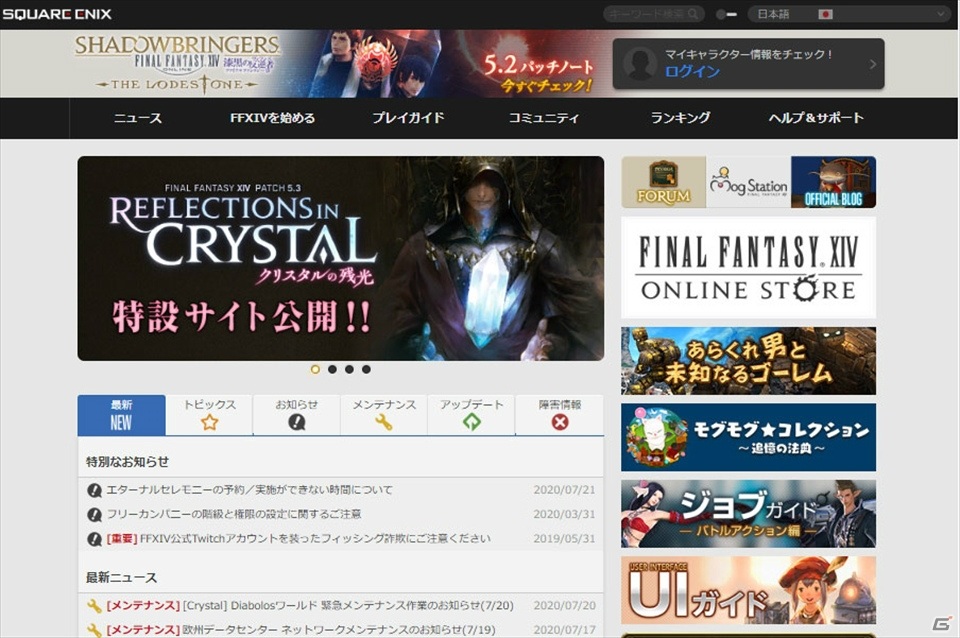Open the あらくれ男と未知なるゴーレム banner
960x638 pixels.
748,361
